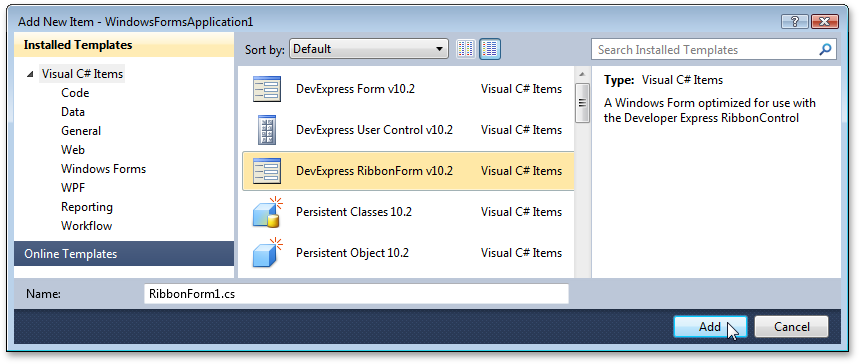
Task: Click the Add button
Action: coord(710,327)
